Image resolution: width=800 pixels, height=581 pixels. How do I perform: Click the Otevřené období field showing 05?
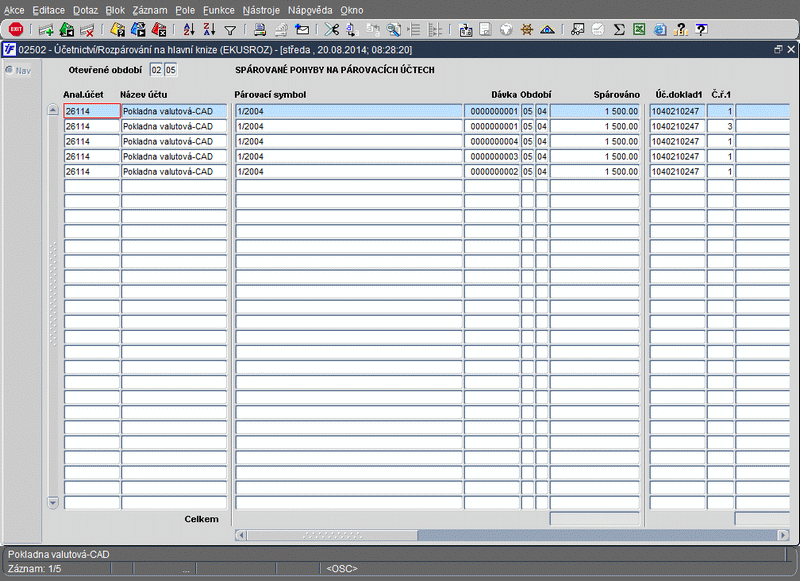170,70
